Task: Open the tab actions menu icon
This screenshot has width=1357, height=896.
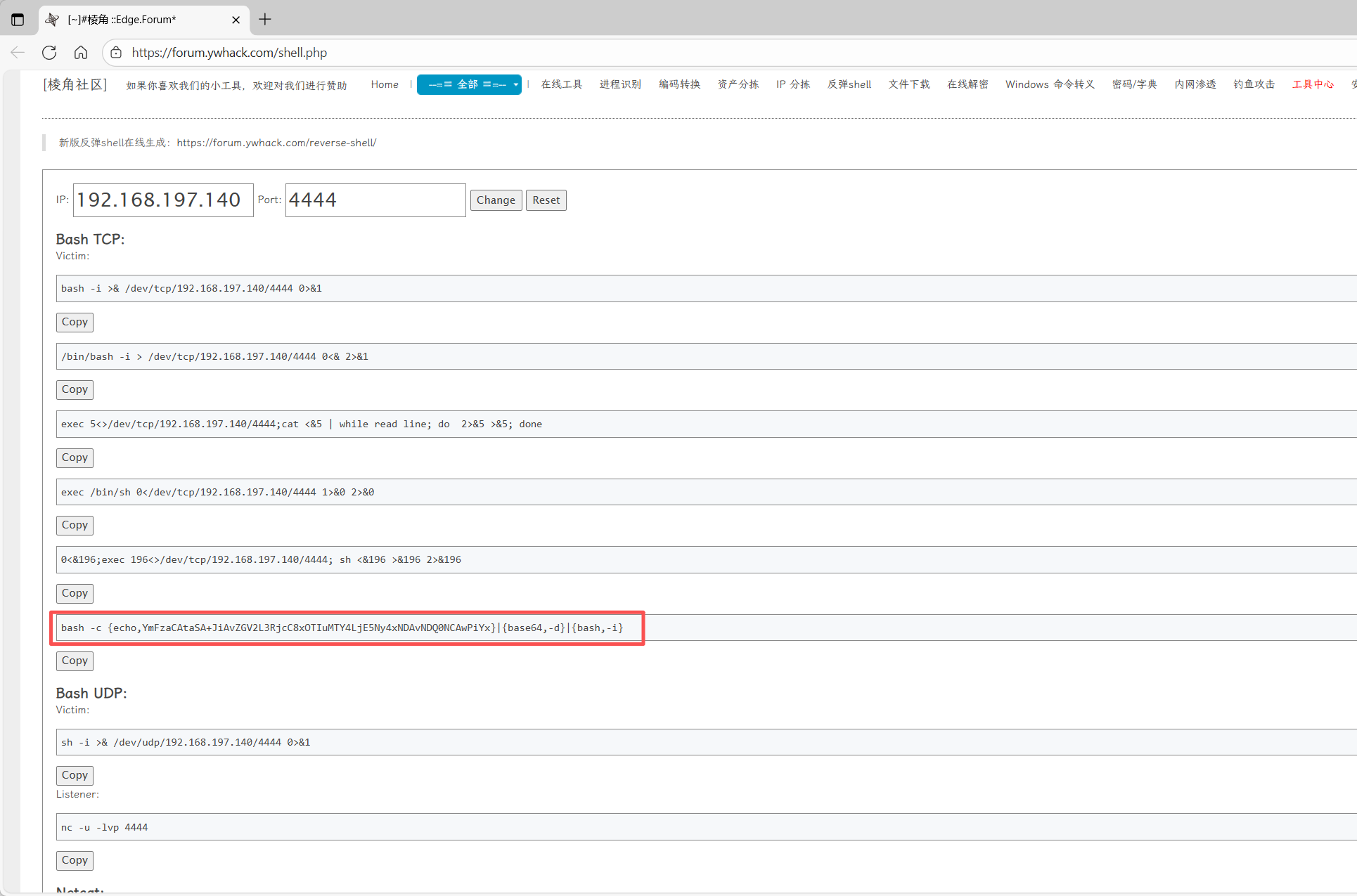Action: (18, 20)
